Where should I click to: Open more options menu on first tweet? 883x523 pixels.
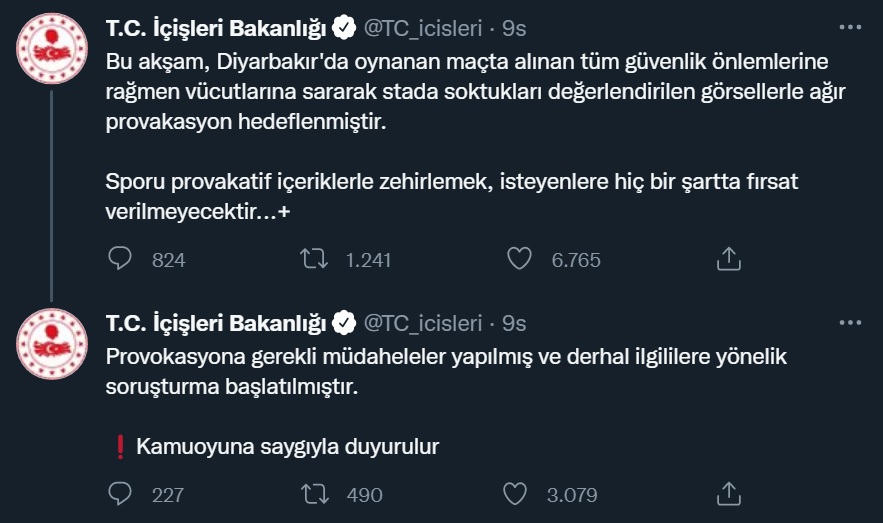(850, 27)
